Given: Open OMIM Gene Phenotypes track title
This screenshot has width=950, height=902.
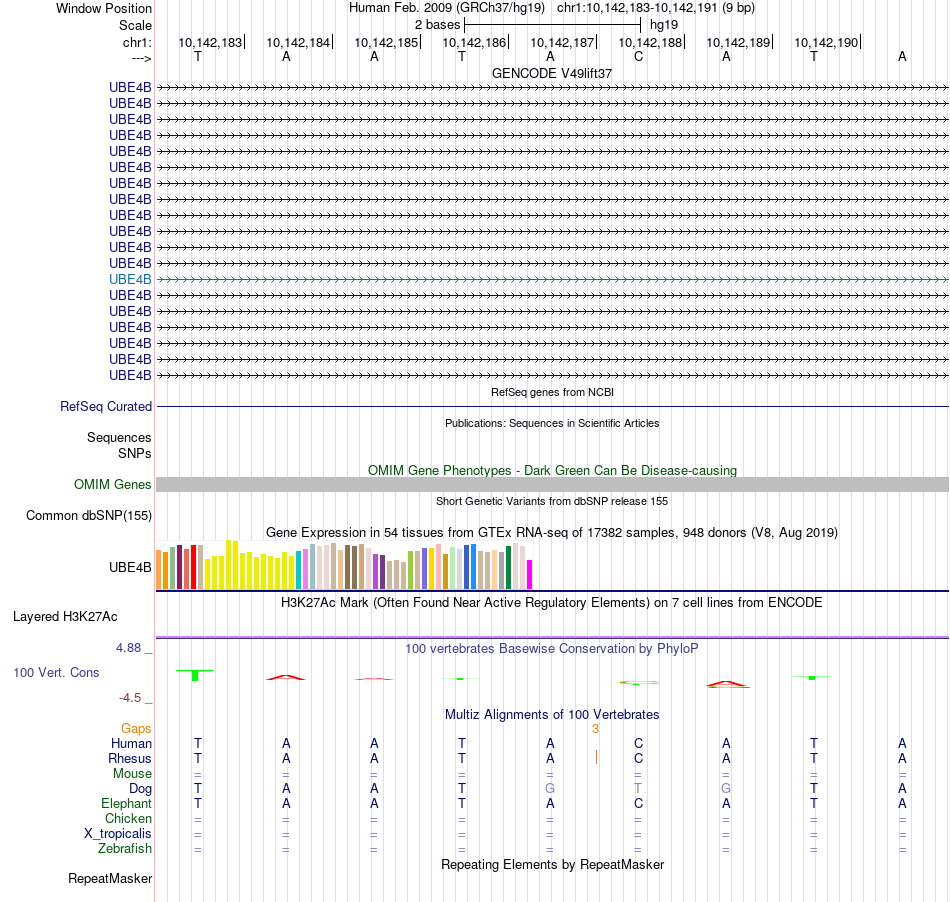Looking at the screenshot, I should tap(552, 471).
